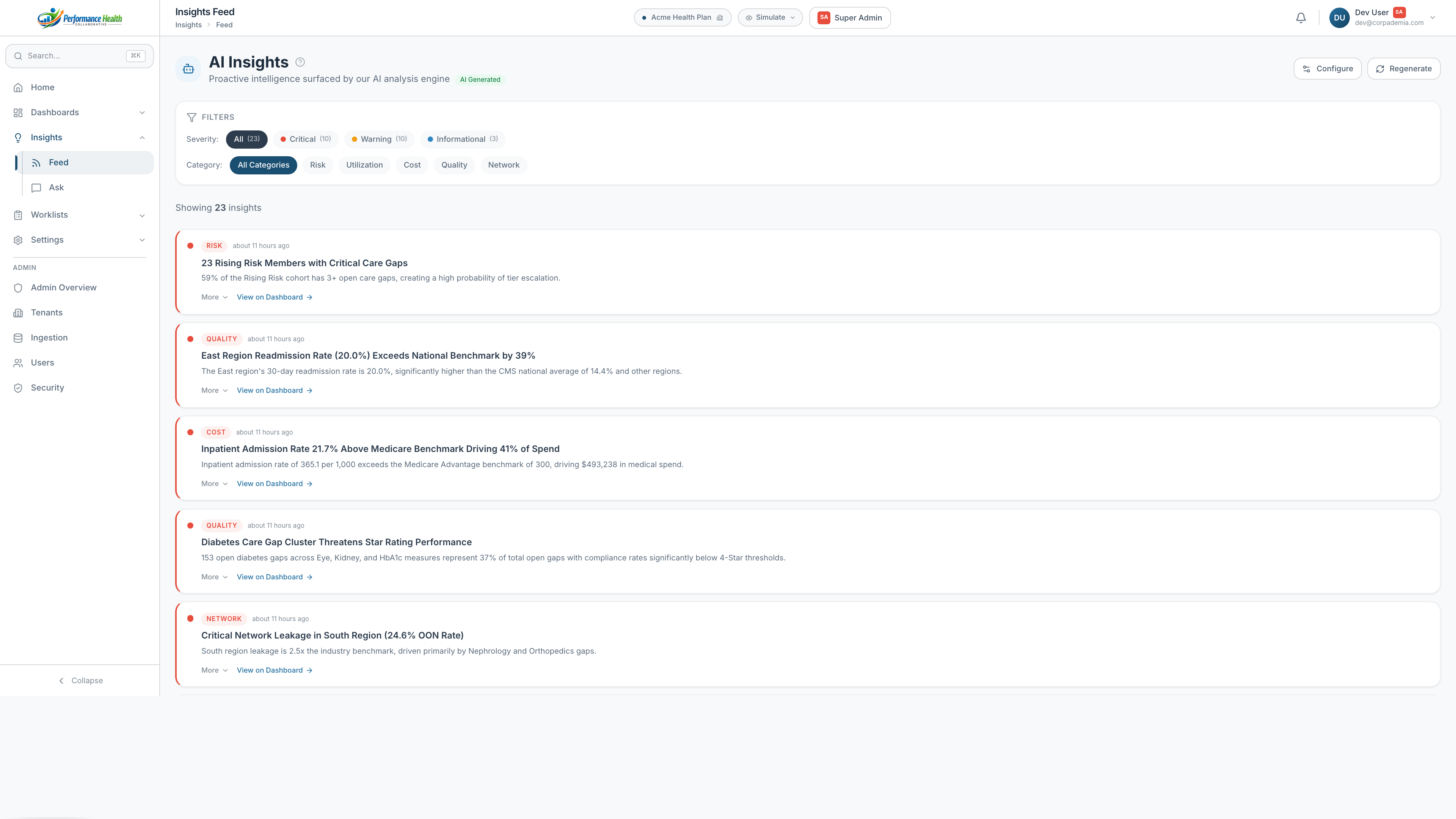Click the Ingestion database icon
The width and height of the screenshot is (1456, 819).
(x=18, y=338)
